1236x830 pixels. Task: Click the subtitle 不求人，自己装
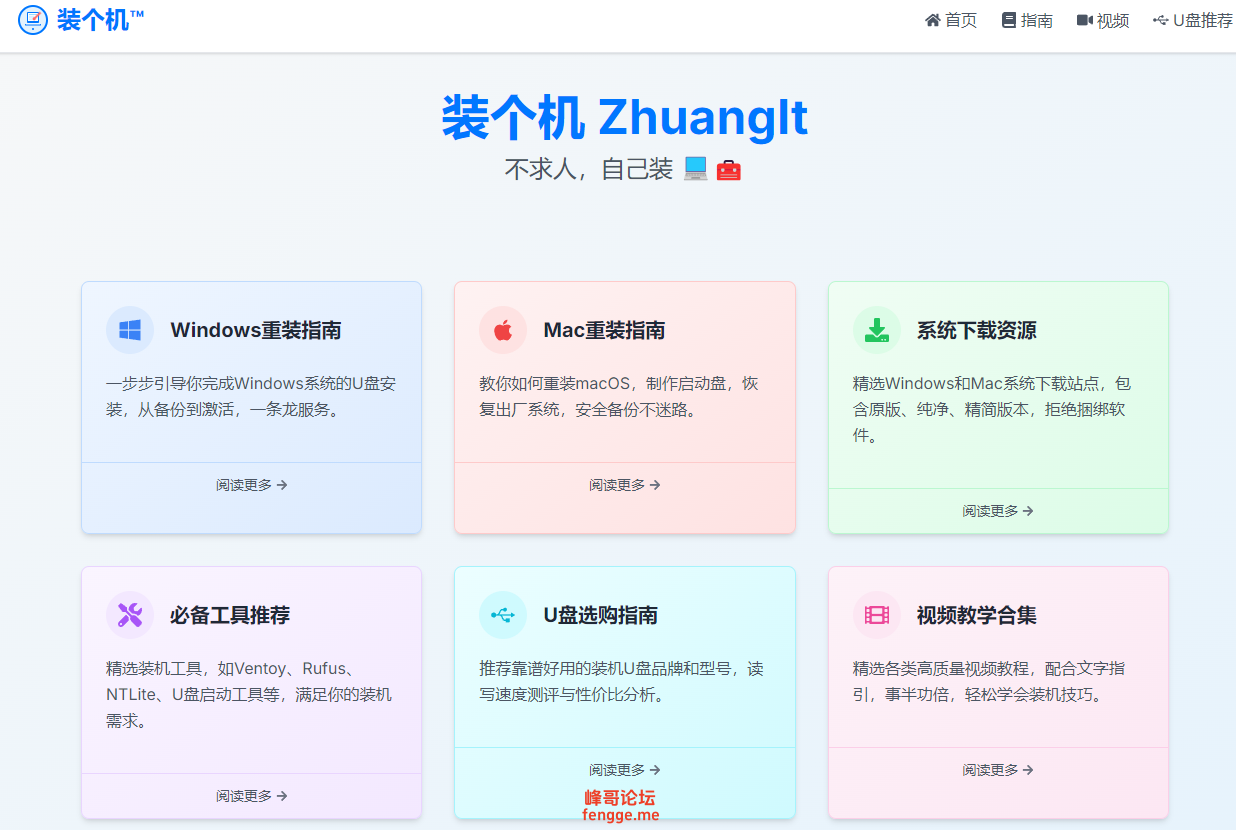[x=589, y=169]
